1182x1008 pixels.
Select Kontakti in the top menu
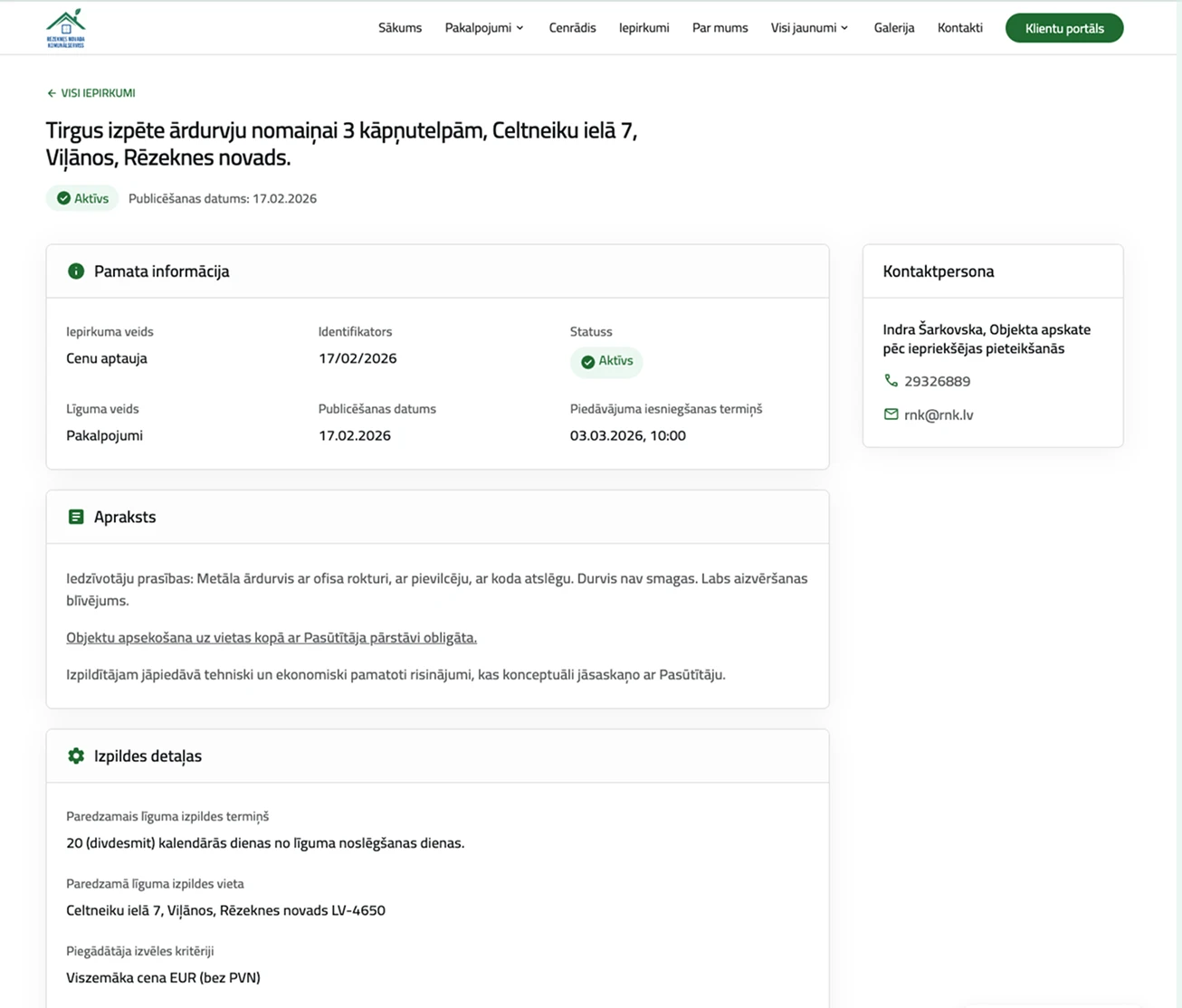[x=959, y=28]
